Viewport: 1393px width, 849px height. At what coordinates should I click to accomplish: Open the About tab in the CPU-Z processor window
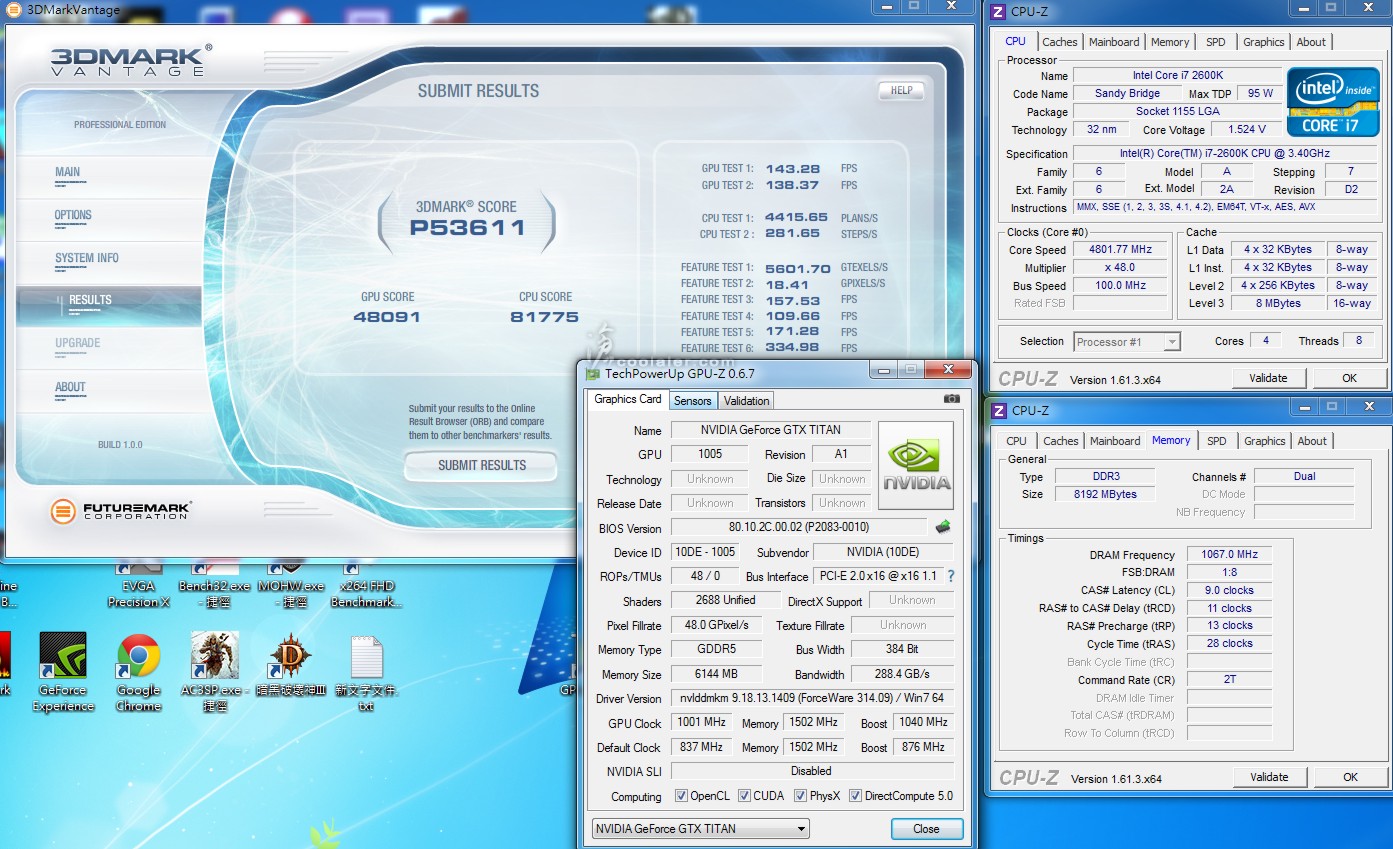pos(1311,42)
